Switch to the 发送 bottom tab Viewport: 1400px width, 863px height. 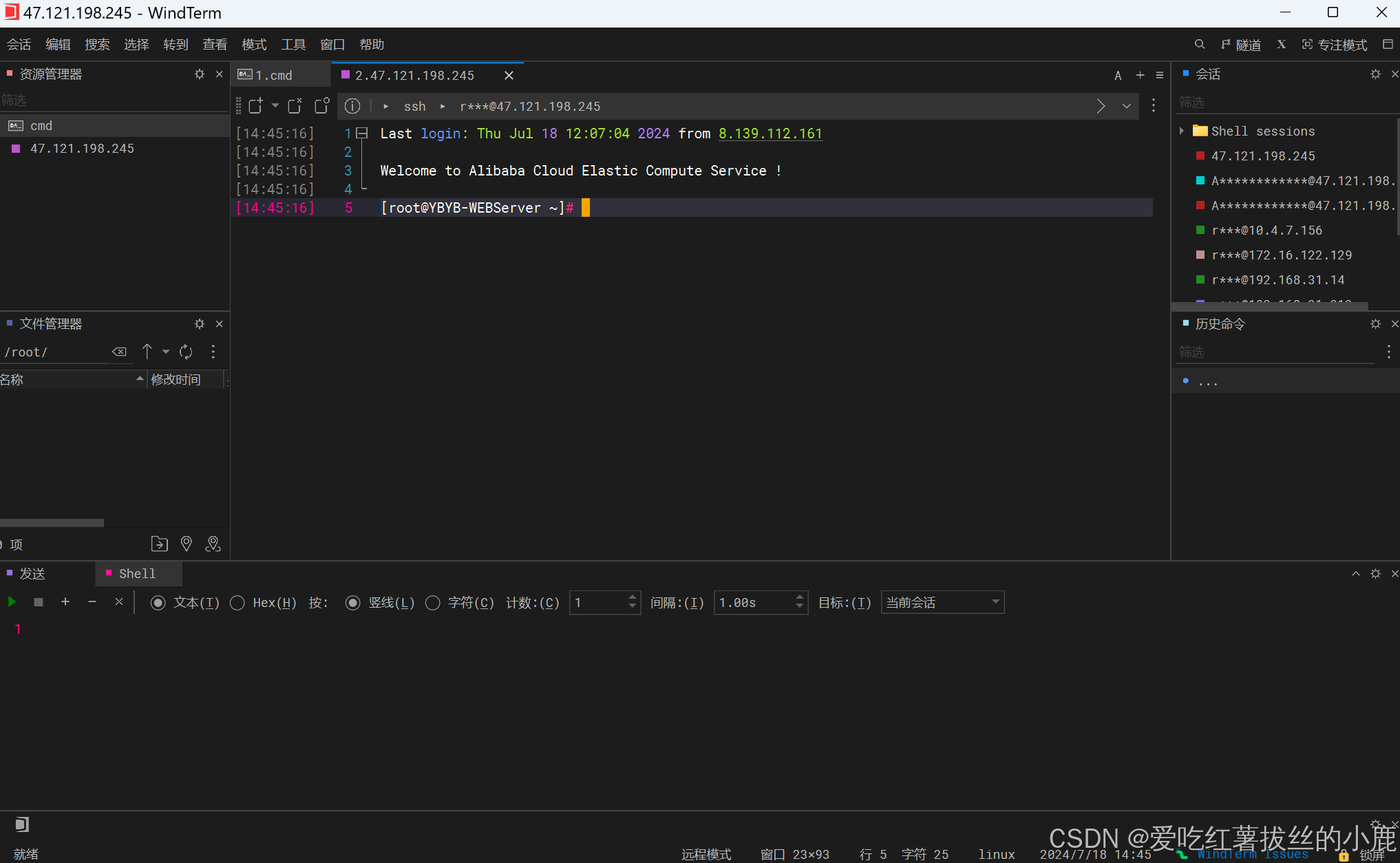(32, 573)
